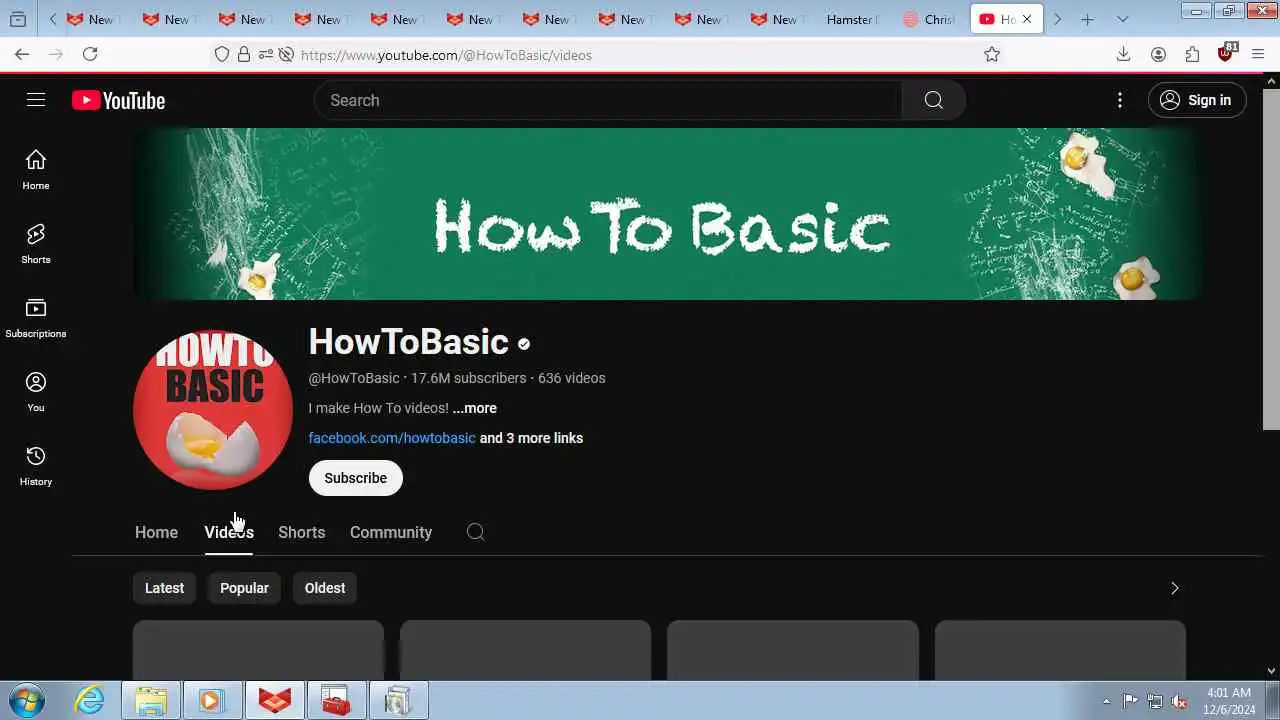Open YouTube settings three-dot menu
1280x720 pixels.
click(1120, 100)
